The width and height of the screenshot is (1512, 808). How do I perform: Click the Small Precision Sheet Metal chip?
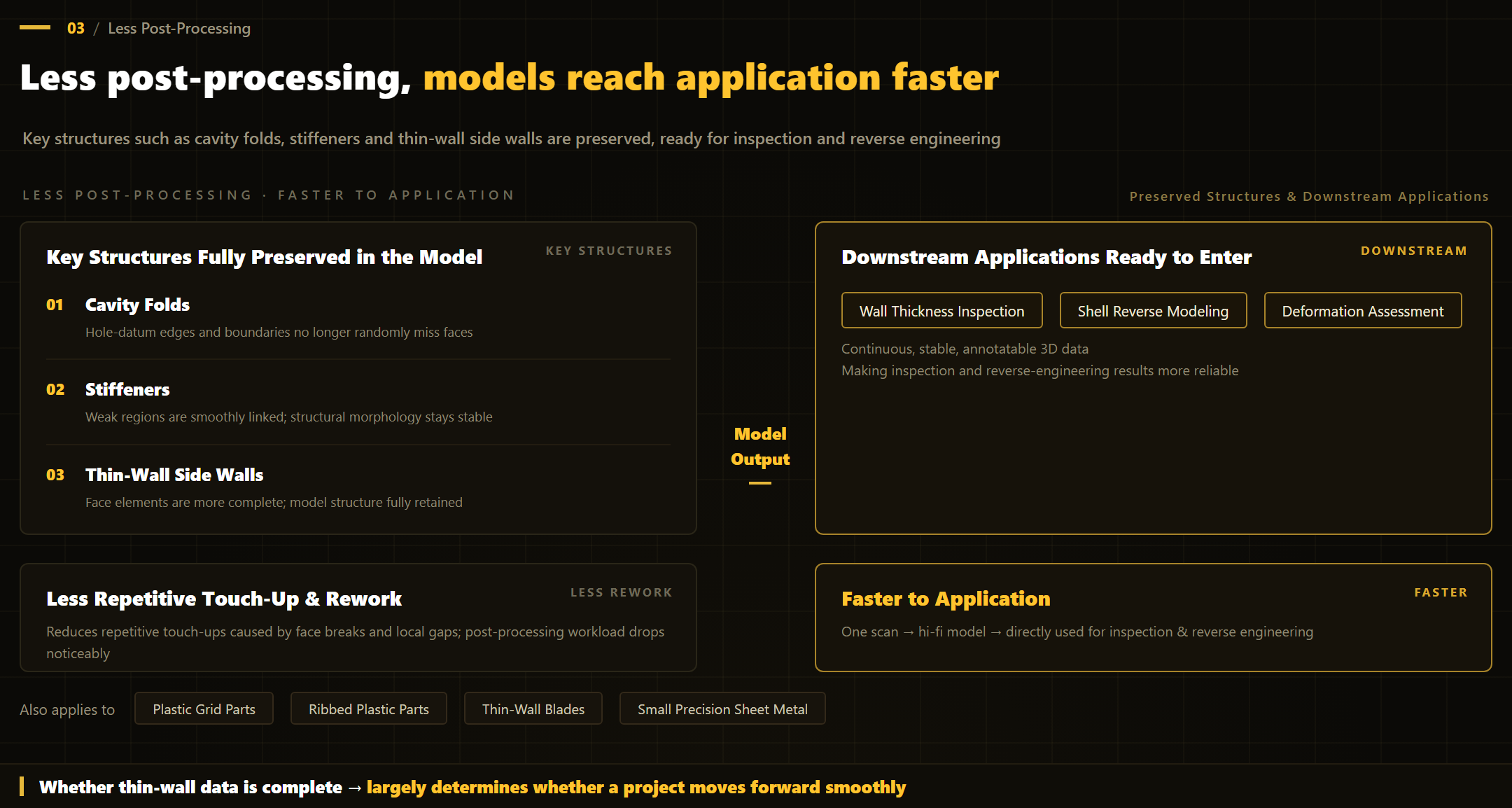tap(722, 709)
